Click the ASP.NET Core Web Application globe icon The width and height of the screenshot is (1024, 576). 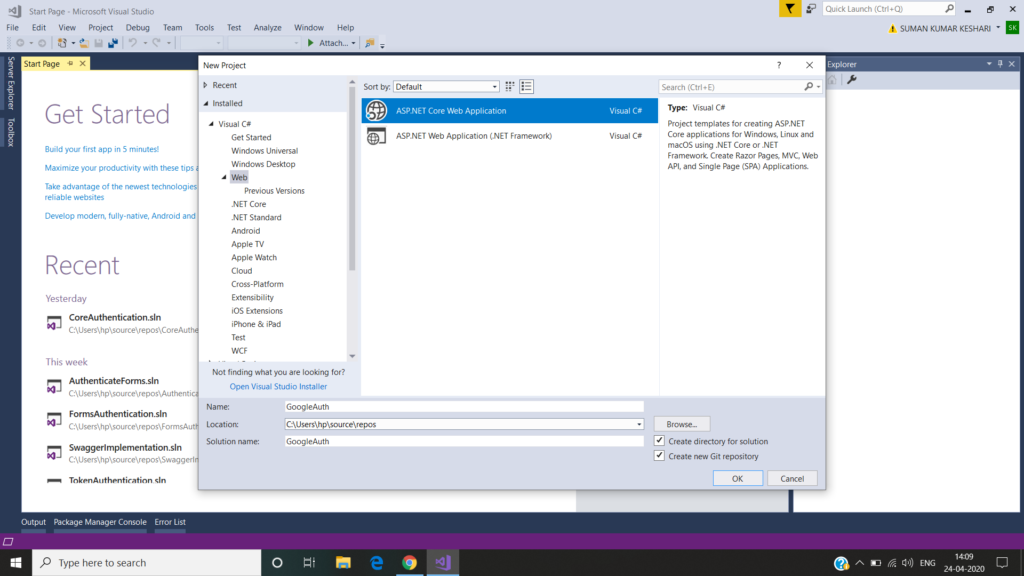point(376,110)
